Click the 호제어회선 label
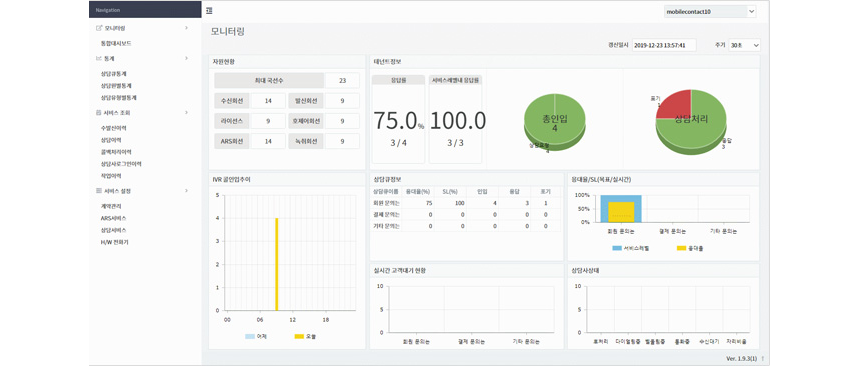The width and height of the screenshot is (860, 366). (305, 121)
